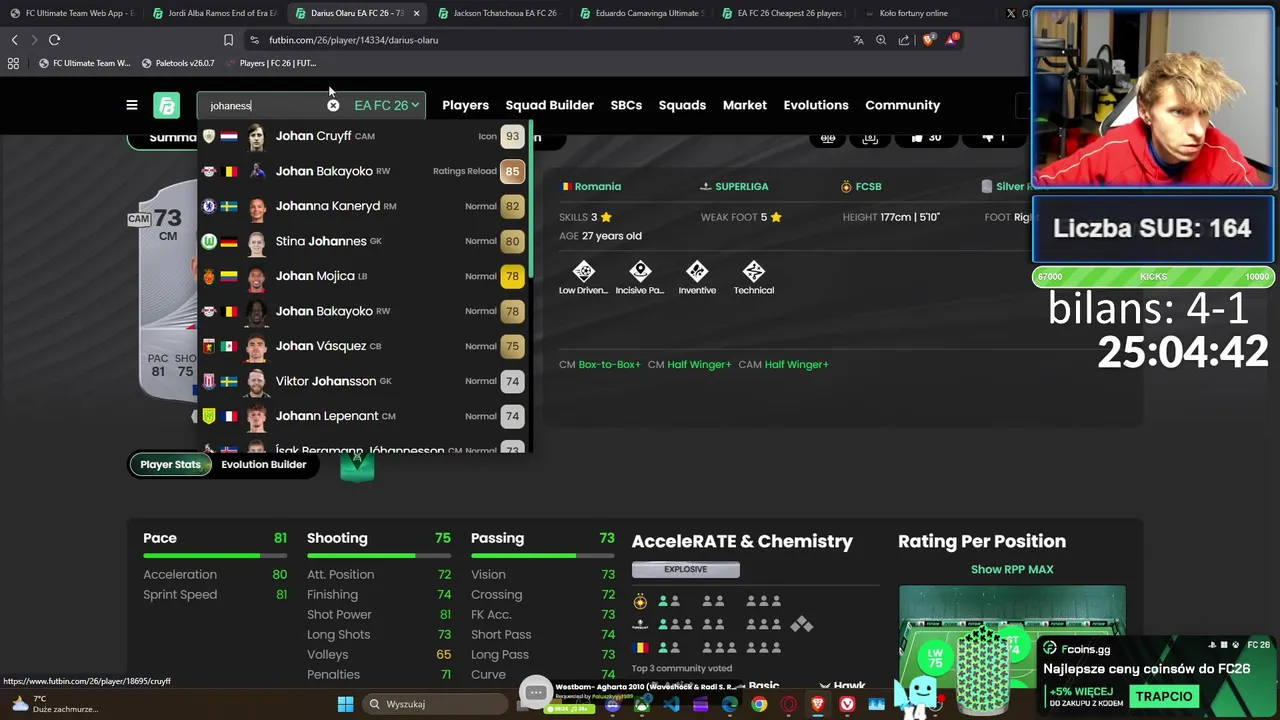Viewport: 1280px width, 720px height.
Task: Open Google Chrome from the taskbar
Action: click(x=759, y=704)
